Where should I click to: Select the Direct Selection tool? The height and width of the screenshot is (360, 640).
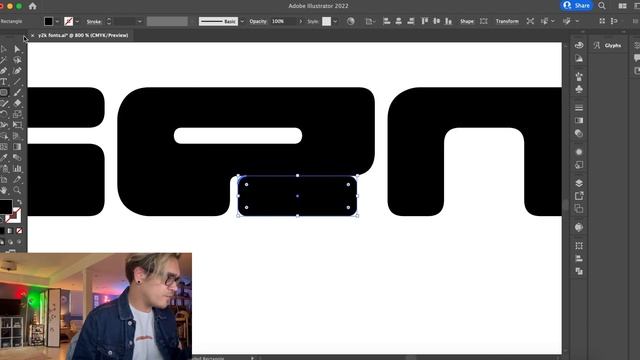point(17,49)
